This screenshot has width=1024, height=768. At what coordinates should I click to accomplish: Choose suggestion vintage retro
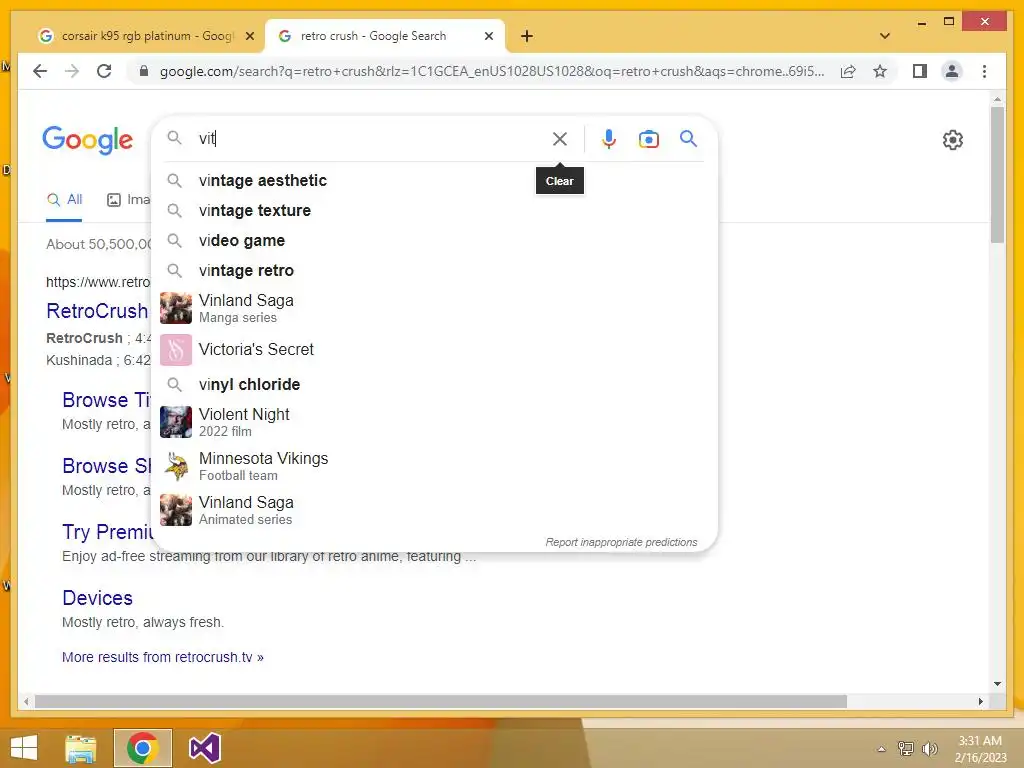pyautogui.click(x=435, y=270)
